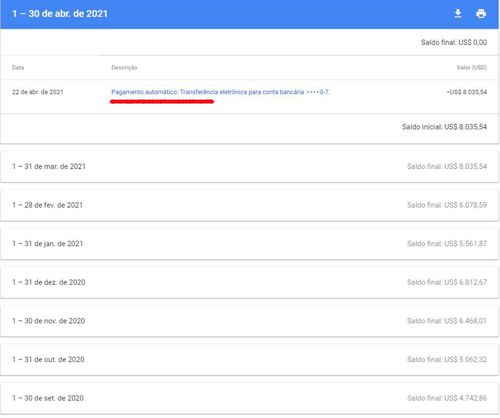
Task: Expand the 1 – 31 de jan. de 2021 period
Action: [249, 244]
